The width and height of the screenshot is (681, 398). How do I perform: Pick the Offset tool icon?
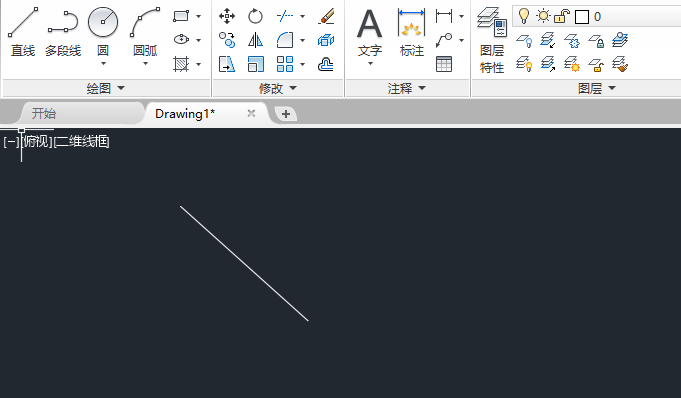pos(326,64)
